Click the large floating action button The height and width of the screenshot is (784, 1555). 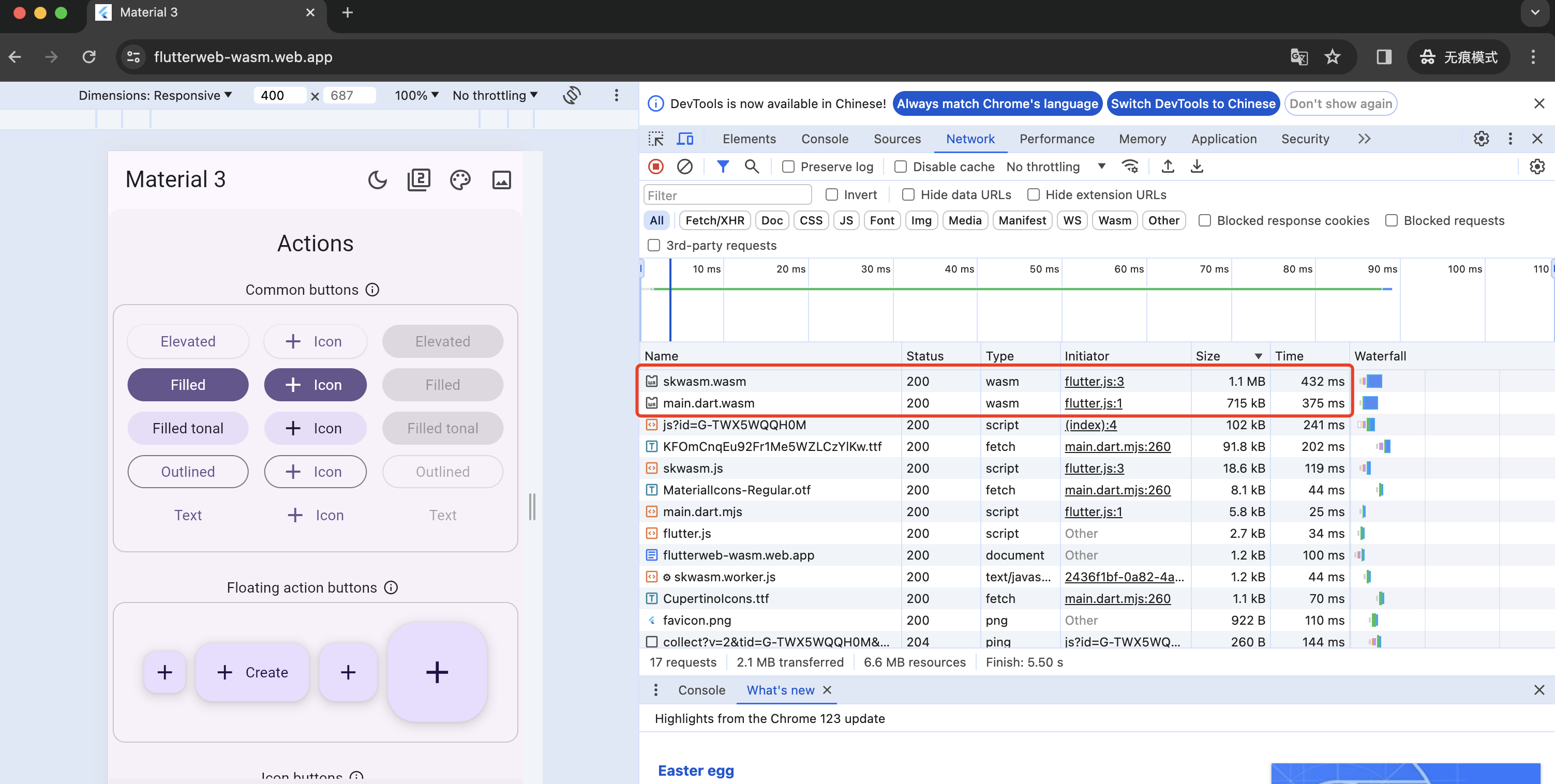[x=437, y=672]
